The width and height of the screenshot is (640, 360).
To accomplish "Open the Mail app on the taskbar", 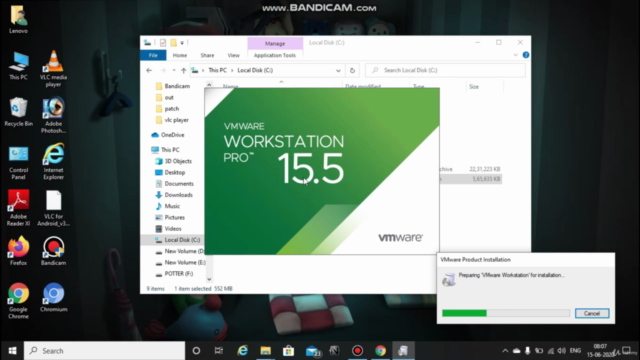I will (x=312, y=351).
